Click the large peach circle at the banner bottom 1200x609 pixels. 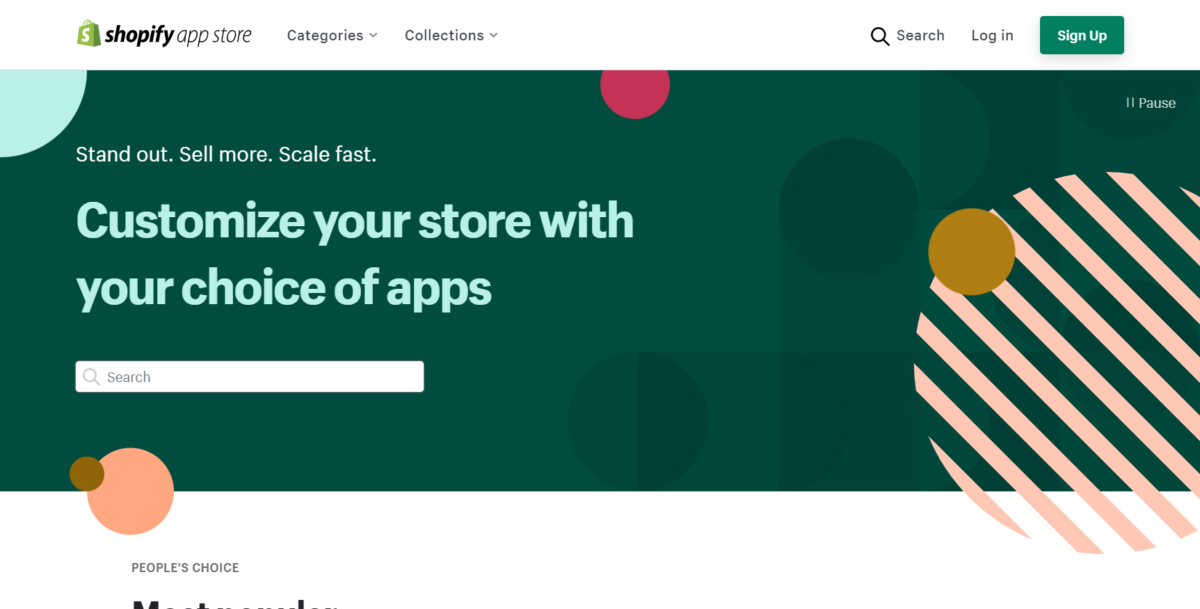(x=133, y=494)
